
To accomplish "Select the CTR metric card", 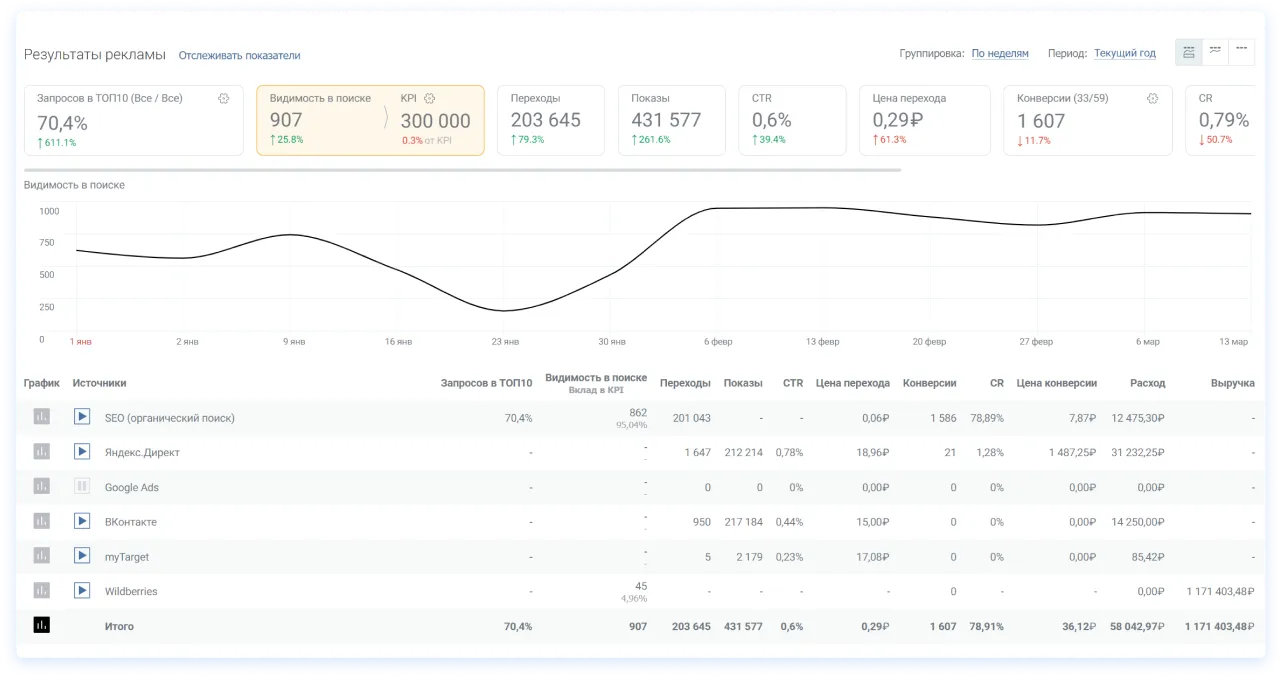I will tap(793, 120).
